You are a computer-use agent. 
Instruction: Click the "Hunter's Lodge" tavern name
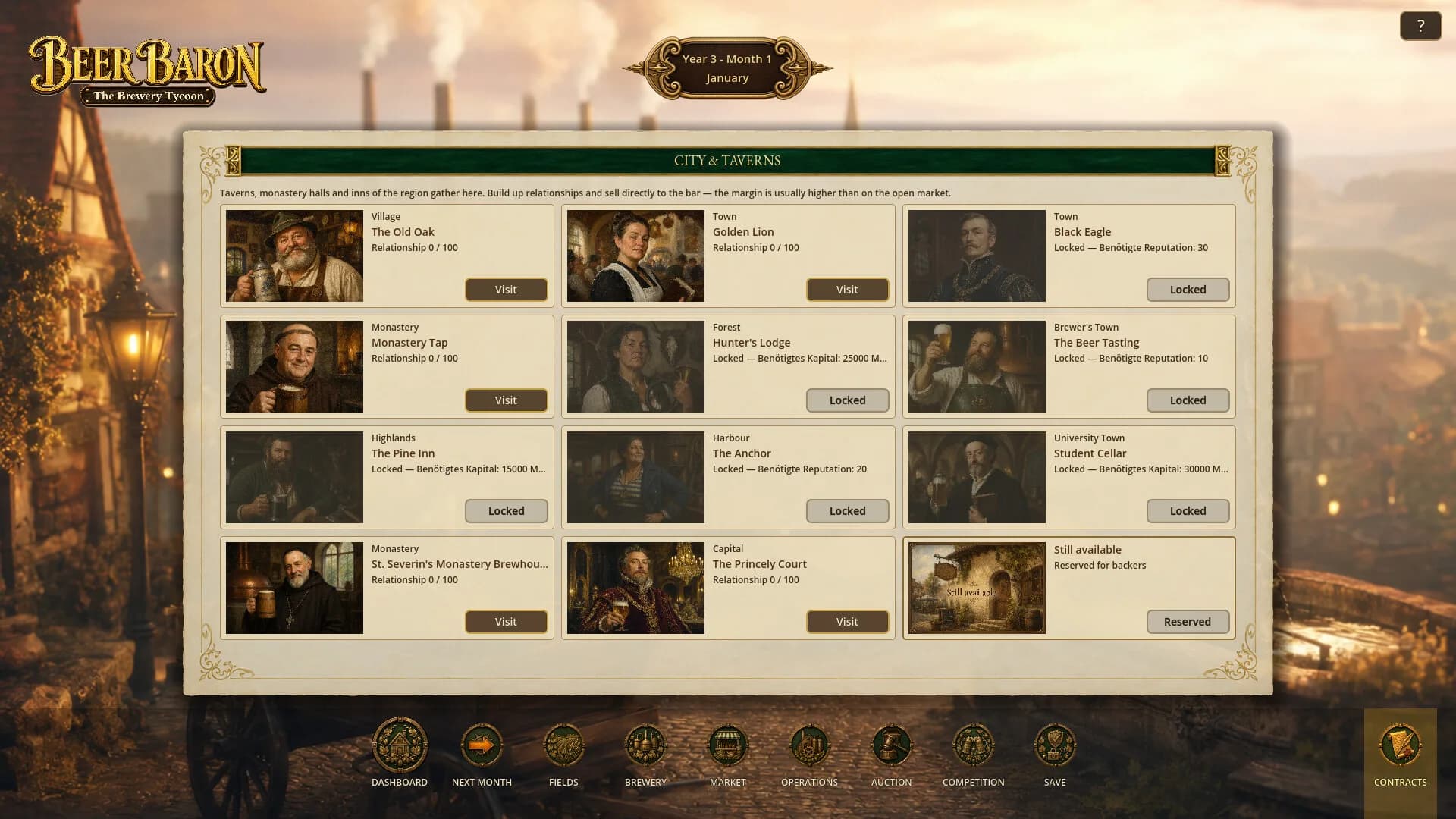[752, 343]
